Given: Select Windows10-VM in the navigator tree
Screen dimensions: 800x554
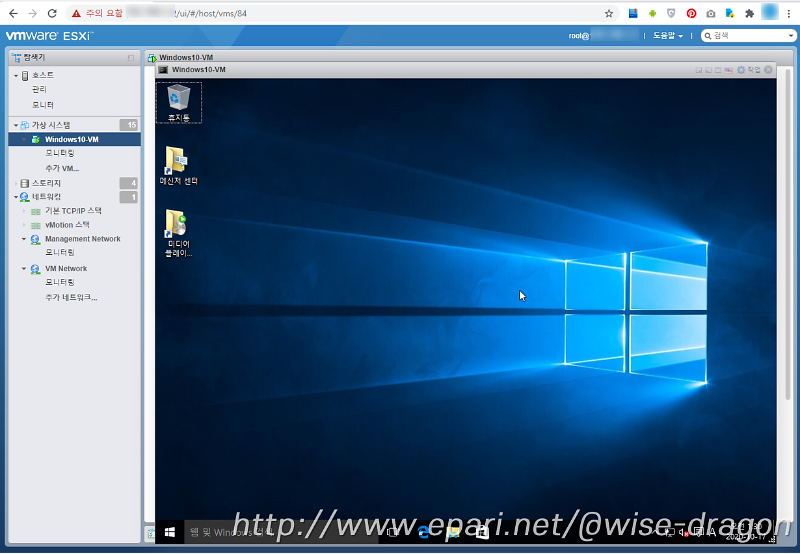Looking at the screenshot, I should click(74, 139).
